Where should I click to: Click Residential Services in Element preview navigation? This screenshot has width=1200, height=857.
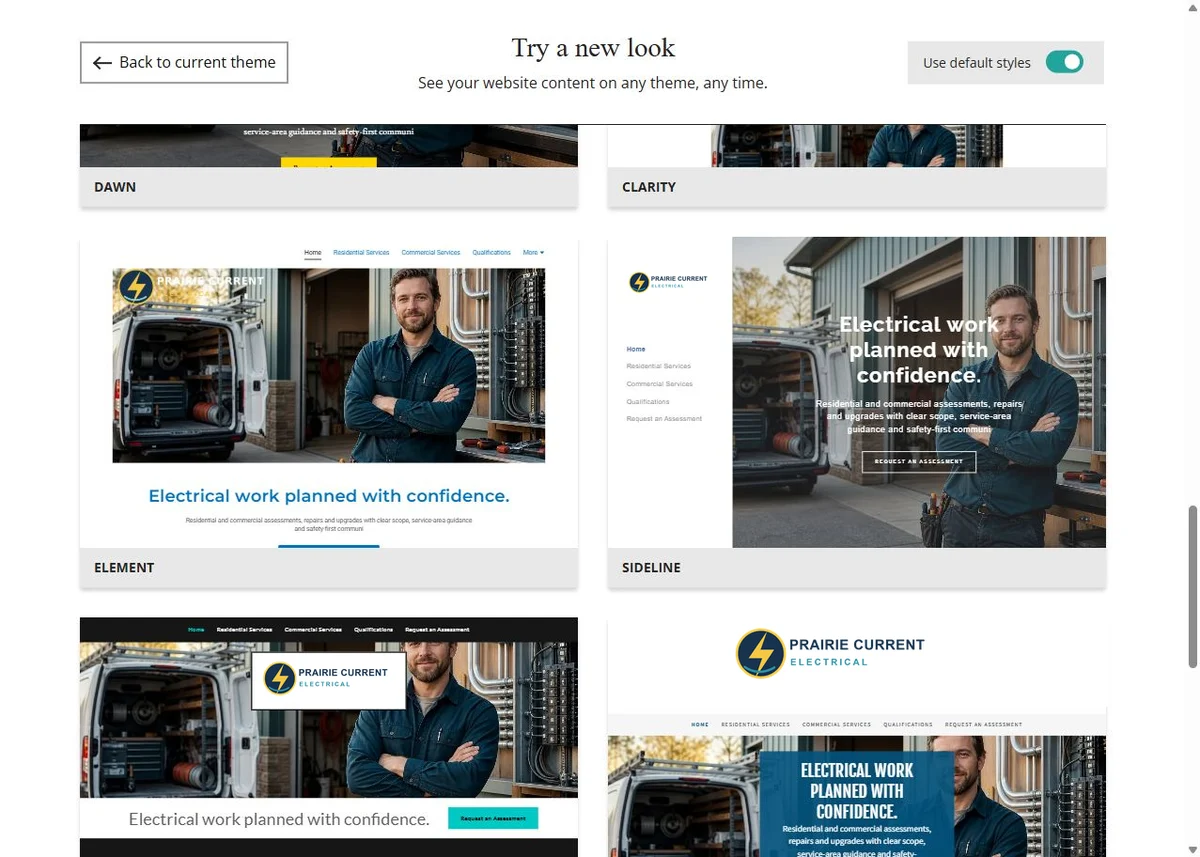tap(361, 253)
